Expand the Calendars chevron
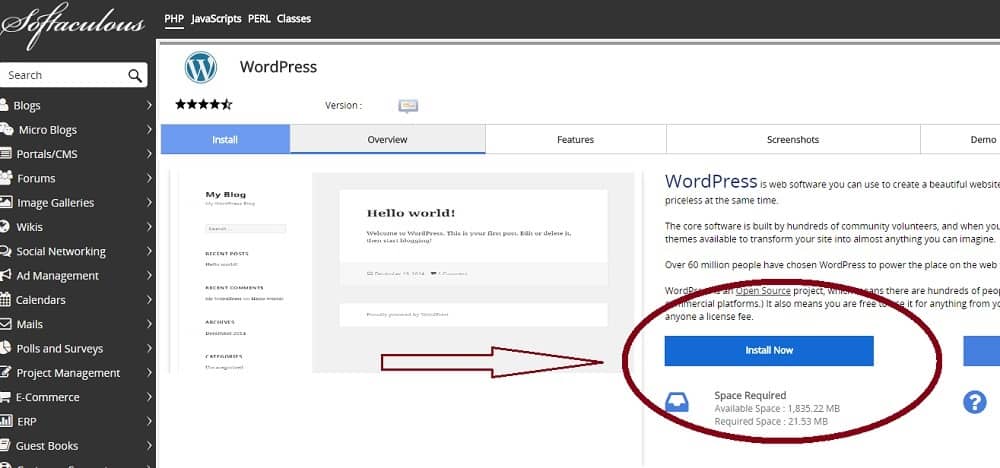Image resolution: width=1000 pixels, height=468 pixels. [149, 299]
